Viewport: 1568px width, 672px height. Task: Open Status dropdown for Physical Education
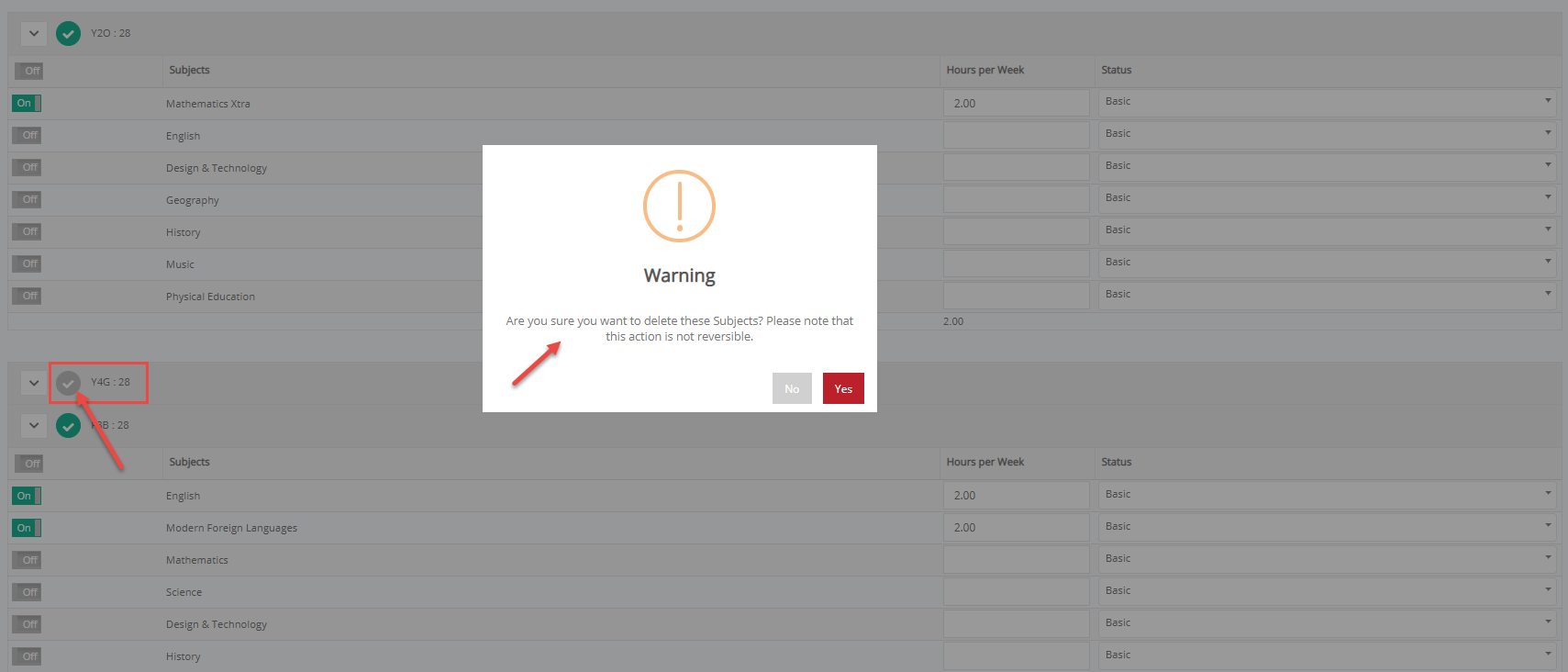click(x=1328, y=295)
